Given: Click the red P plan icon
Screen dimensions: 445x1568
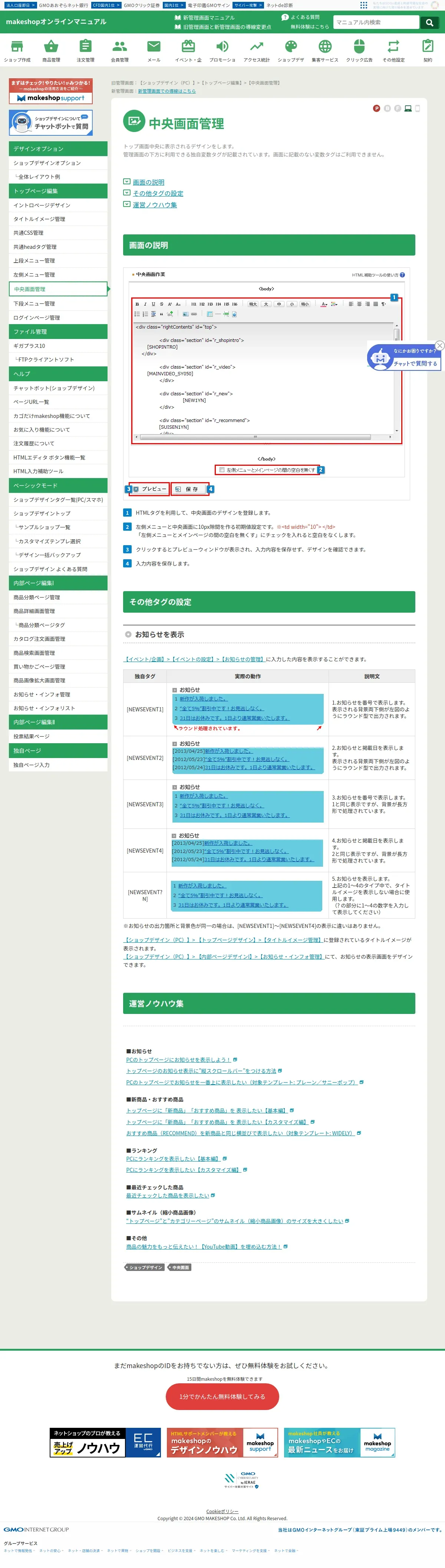Looking at the screenshot, I should 376,108.
